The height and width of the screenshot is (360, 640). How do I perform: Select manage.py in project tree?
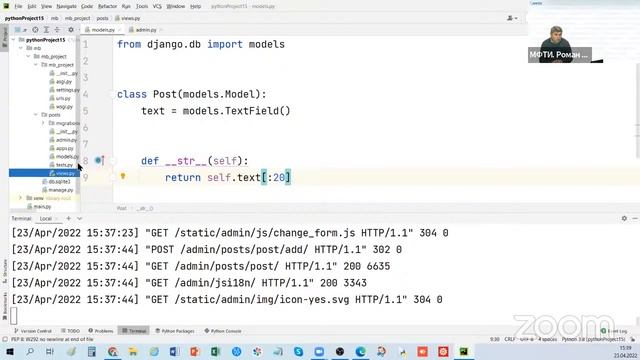pos(58,190)
